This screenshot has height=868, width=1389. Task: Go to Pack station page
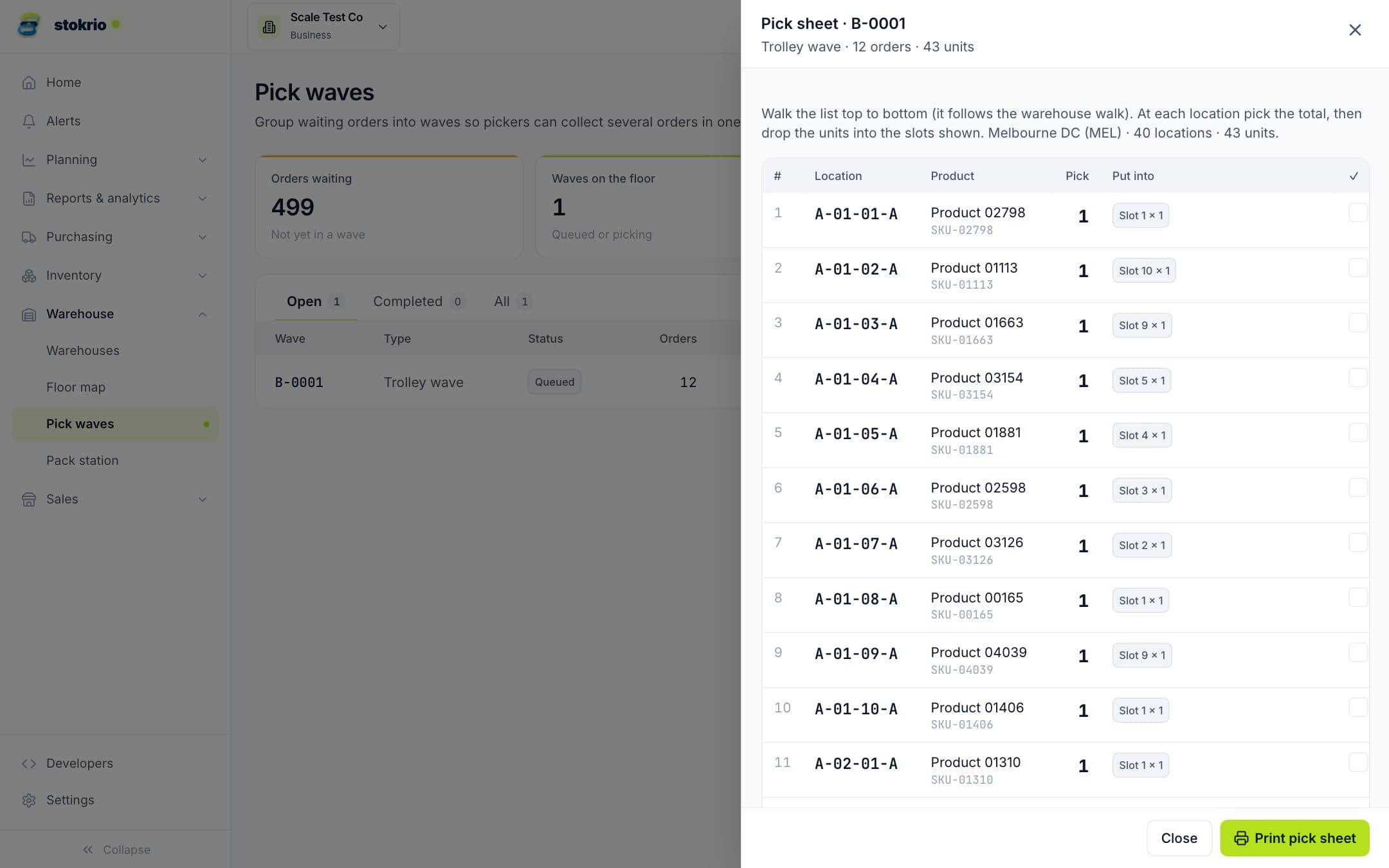116,460
